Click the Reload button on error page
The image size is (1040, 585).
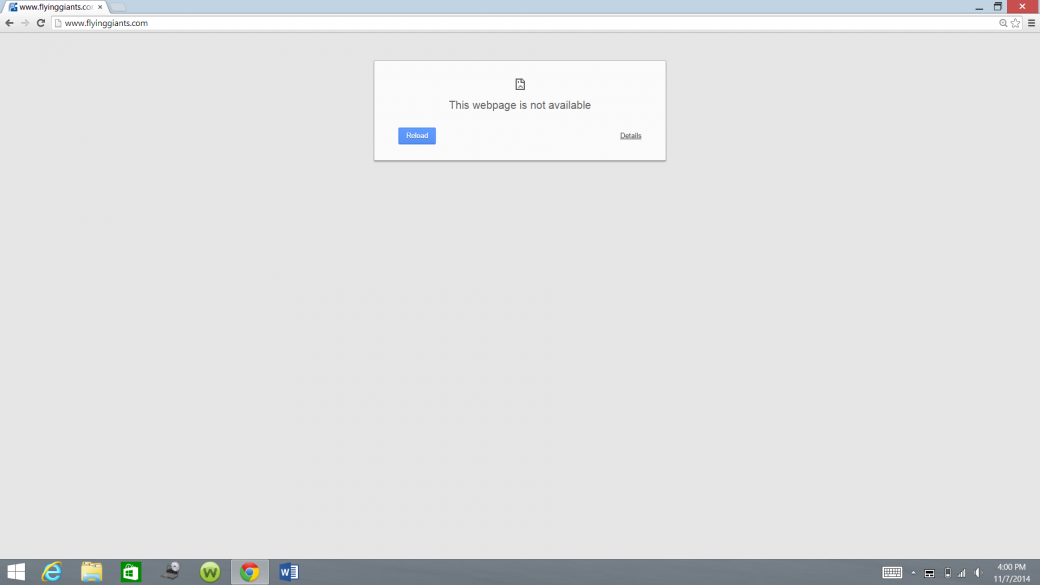point(416,136)
